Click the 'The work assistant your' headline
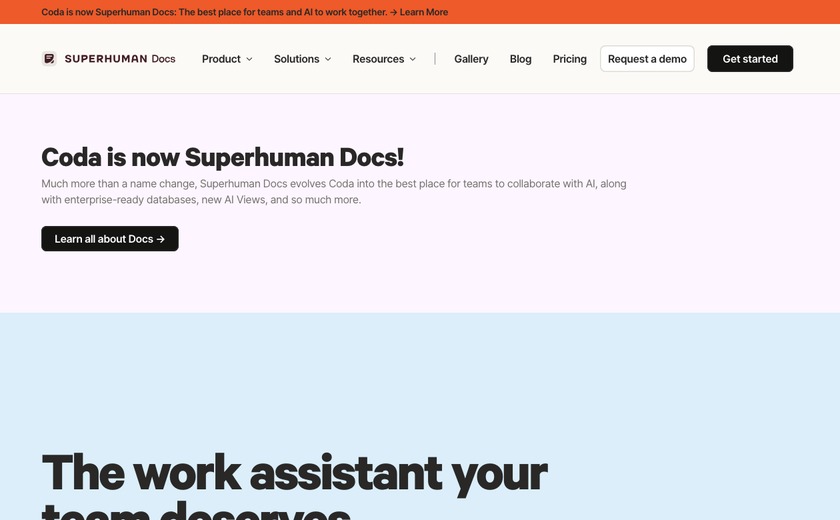Image resolution: width=840 pixels, height=520 pixels. [295, 473]
